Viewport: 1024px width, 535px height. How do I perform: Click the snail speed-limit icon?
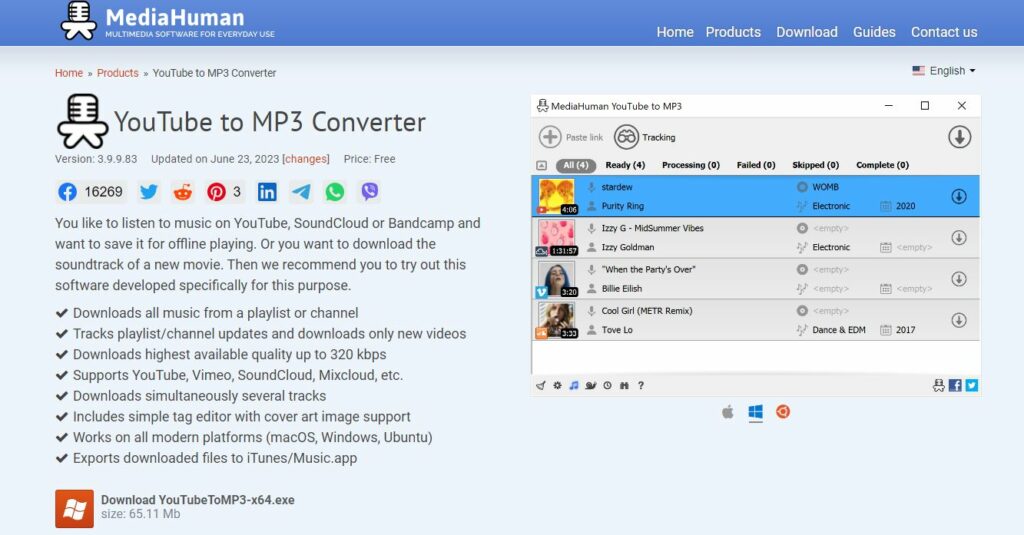coord(590,385)
